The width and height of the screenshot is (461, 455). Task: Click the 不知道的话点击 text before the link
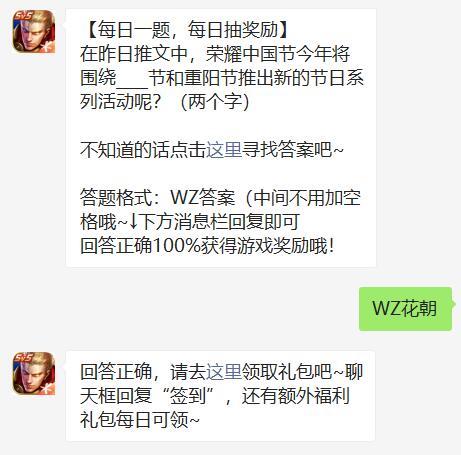tap(143, 149)
